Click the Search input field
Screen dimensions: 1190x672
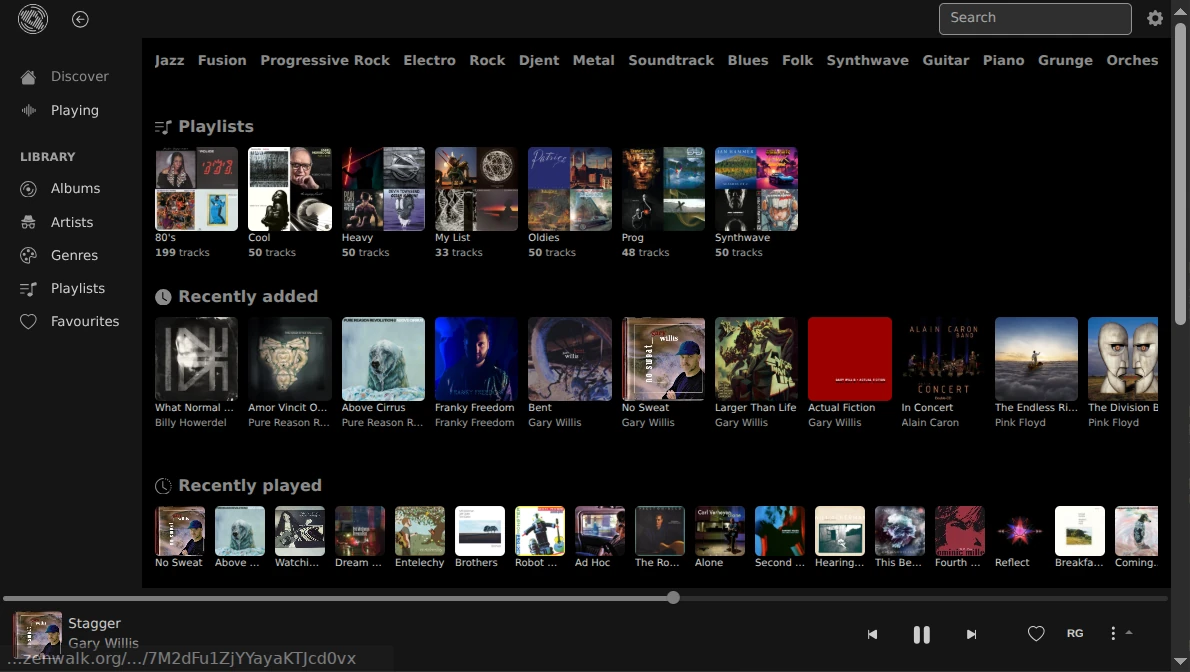pyautogui.click(x=1034, y=18)
